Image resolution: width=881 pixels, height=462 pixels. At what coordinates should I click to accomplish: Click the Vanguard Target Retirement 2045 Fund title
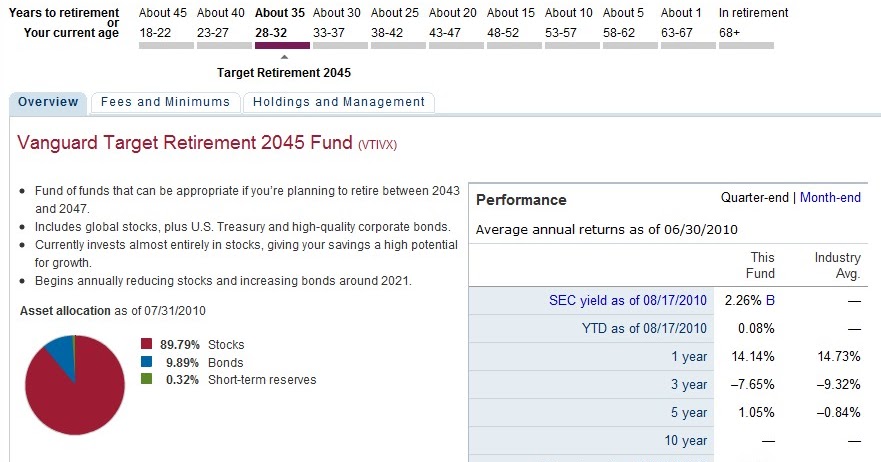(185, 143)
